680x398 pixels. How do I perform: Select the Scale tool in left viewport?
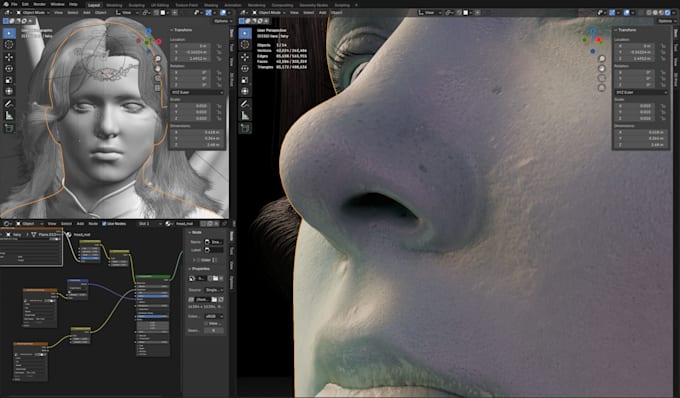[x=9, y=80]
